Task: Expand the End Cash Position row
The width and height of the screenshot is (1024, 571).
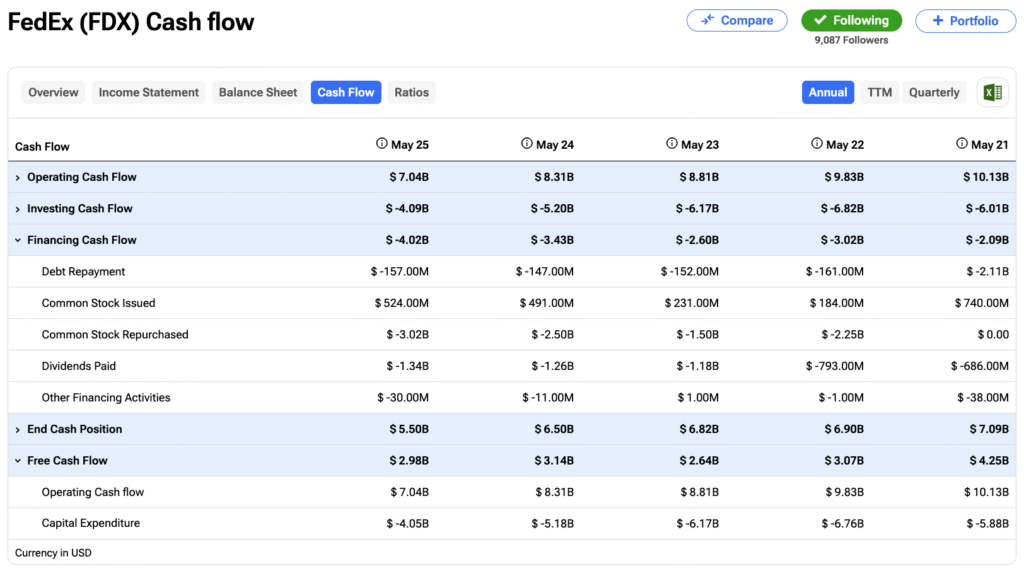Action: (18, 429)
